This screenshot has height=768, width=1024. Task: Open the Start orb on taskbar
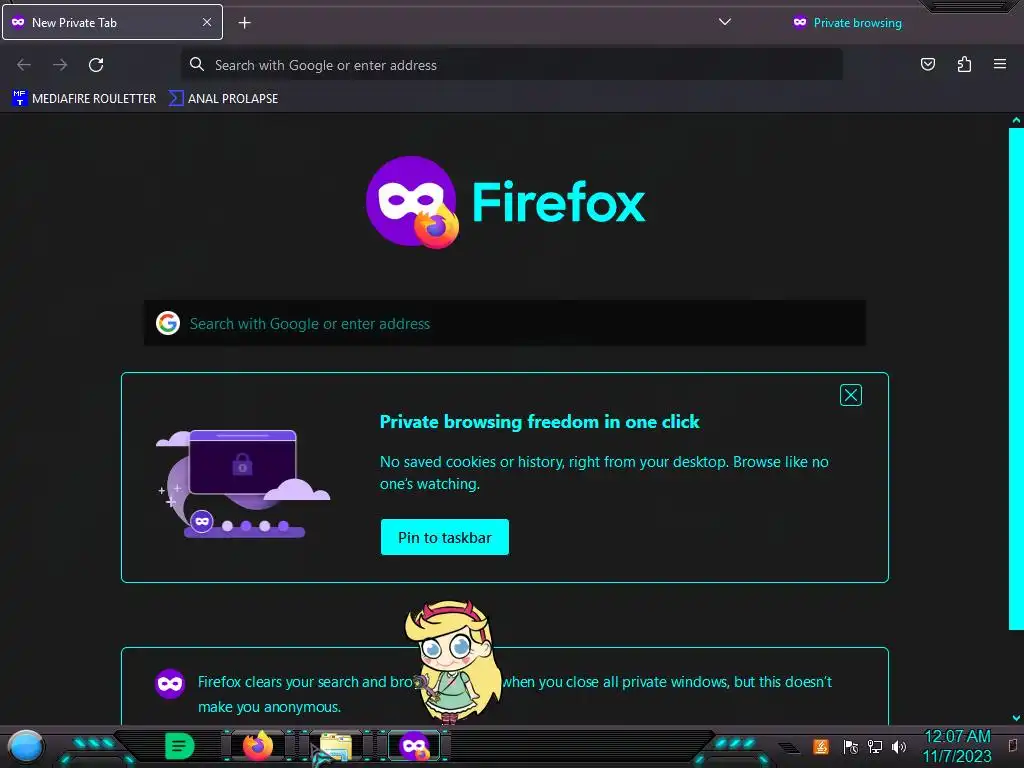(25, 747)
